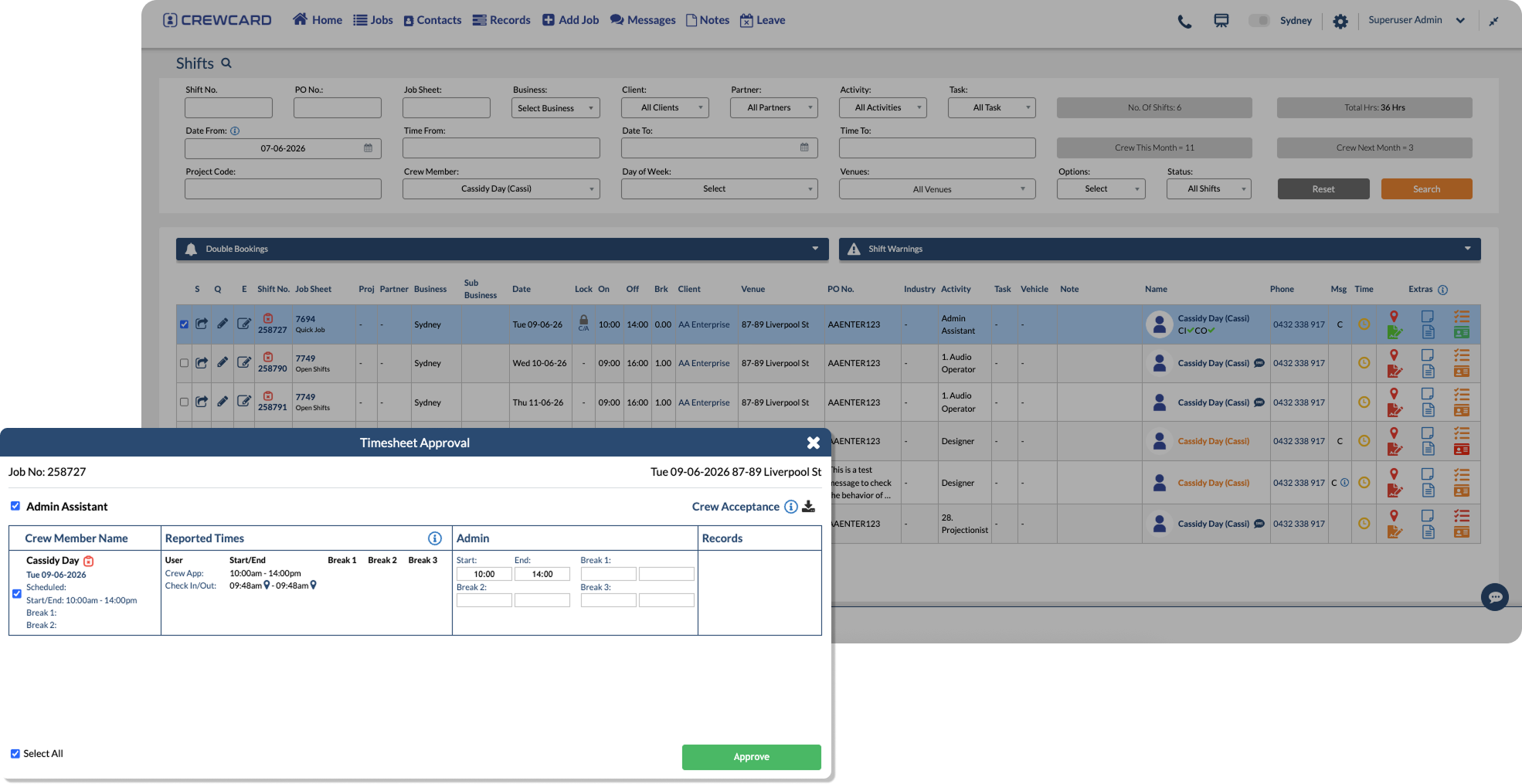
Task: Open the All Activities dropdown
Action: click(x=883, y=108)
